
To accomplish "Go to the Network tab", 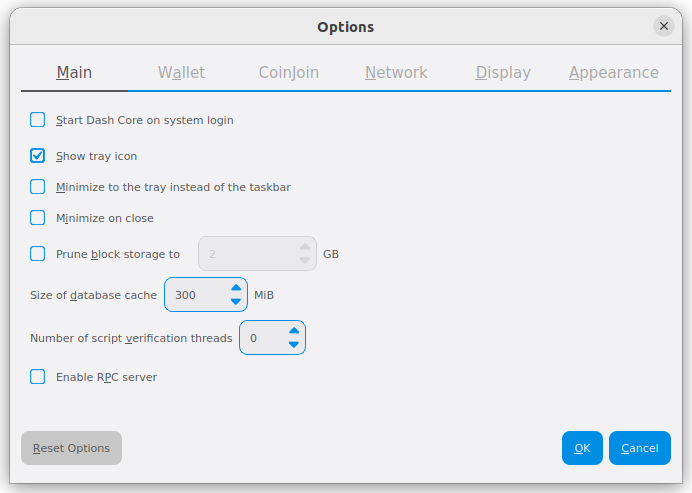I will 396,73.
